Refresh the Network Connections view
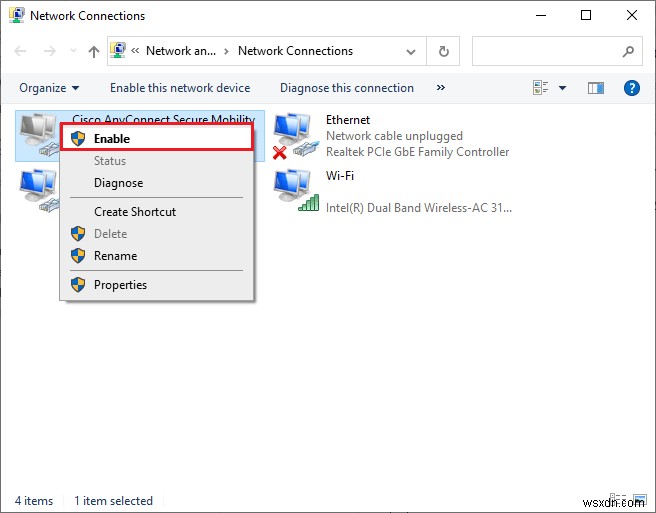 pos(443,51)
